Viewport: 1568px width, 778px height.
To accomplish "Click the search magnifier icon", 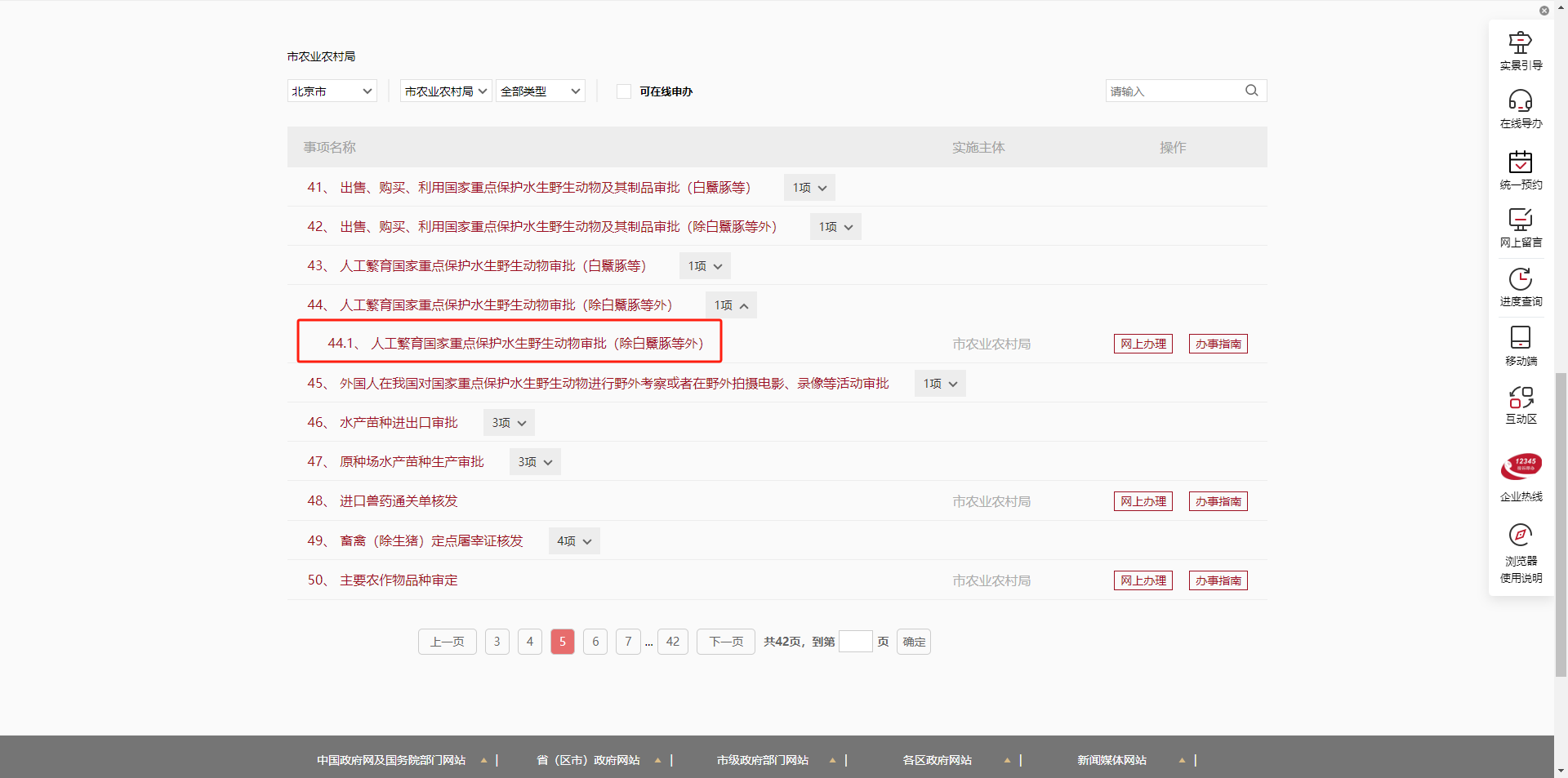I will tap(1251, 91).
